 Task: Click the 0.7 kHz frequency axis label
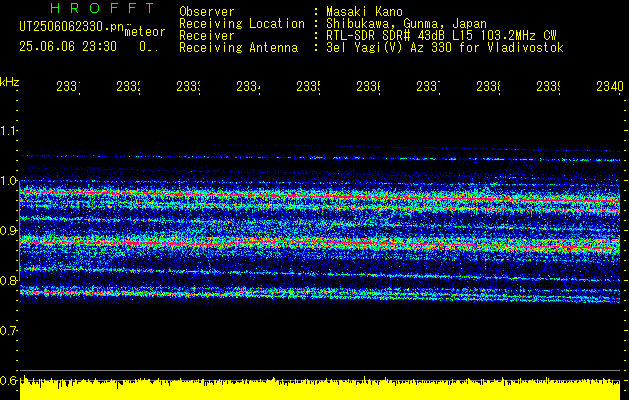click(8, 330)
